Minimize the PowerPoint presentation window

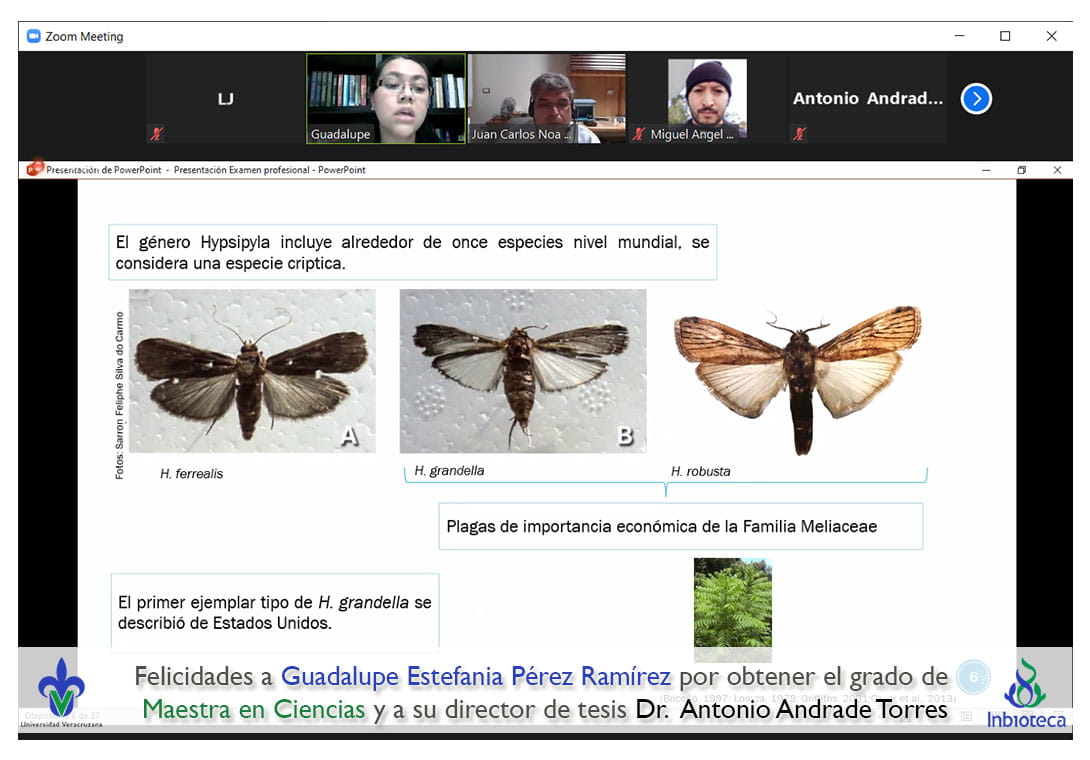[x=986, y=170]
